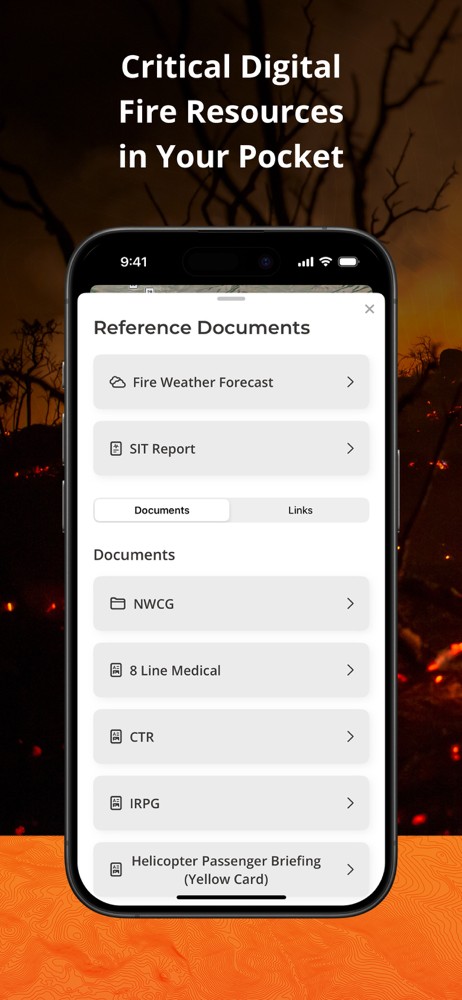Switch to the Links tab

(300, 510)
